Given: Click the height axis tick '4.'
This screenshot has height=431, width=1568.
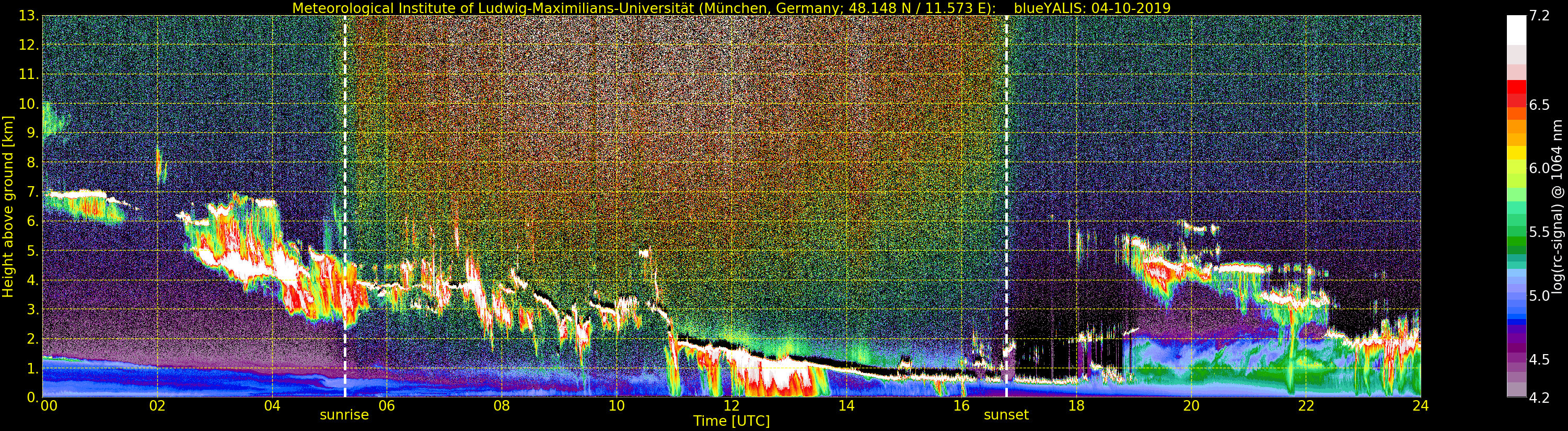Looking at the screenshot, I should click(x=33, y=280).
